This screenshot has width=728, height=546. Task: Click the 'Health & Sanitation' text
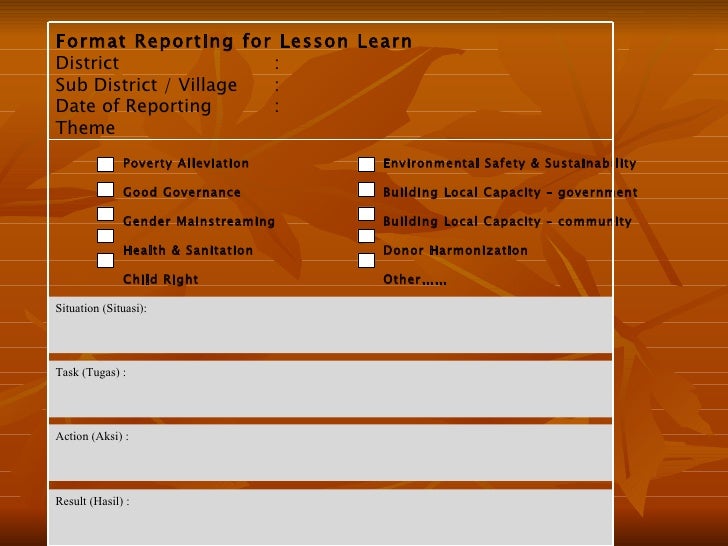(188, 250)
